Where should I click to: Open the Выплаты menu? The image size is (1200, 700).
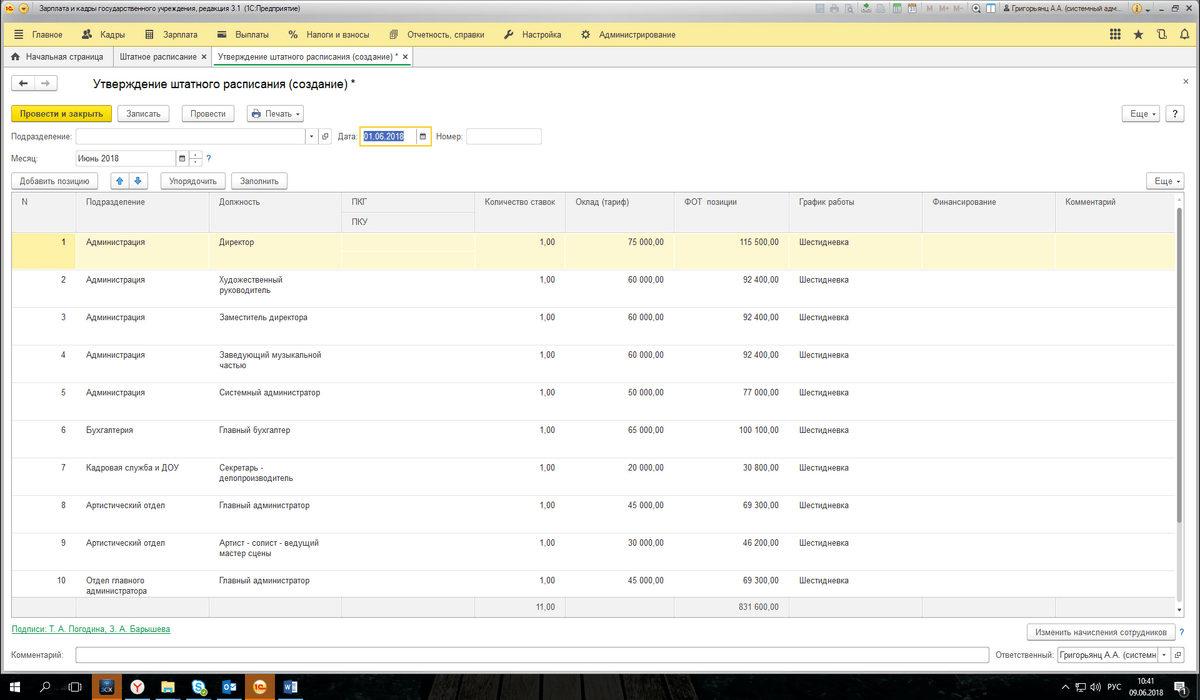point(244,34)
